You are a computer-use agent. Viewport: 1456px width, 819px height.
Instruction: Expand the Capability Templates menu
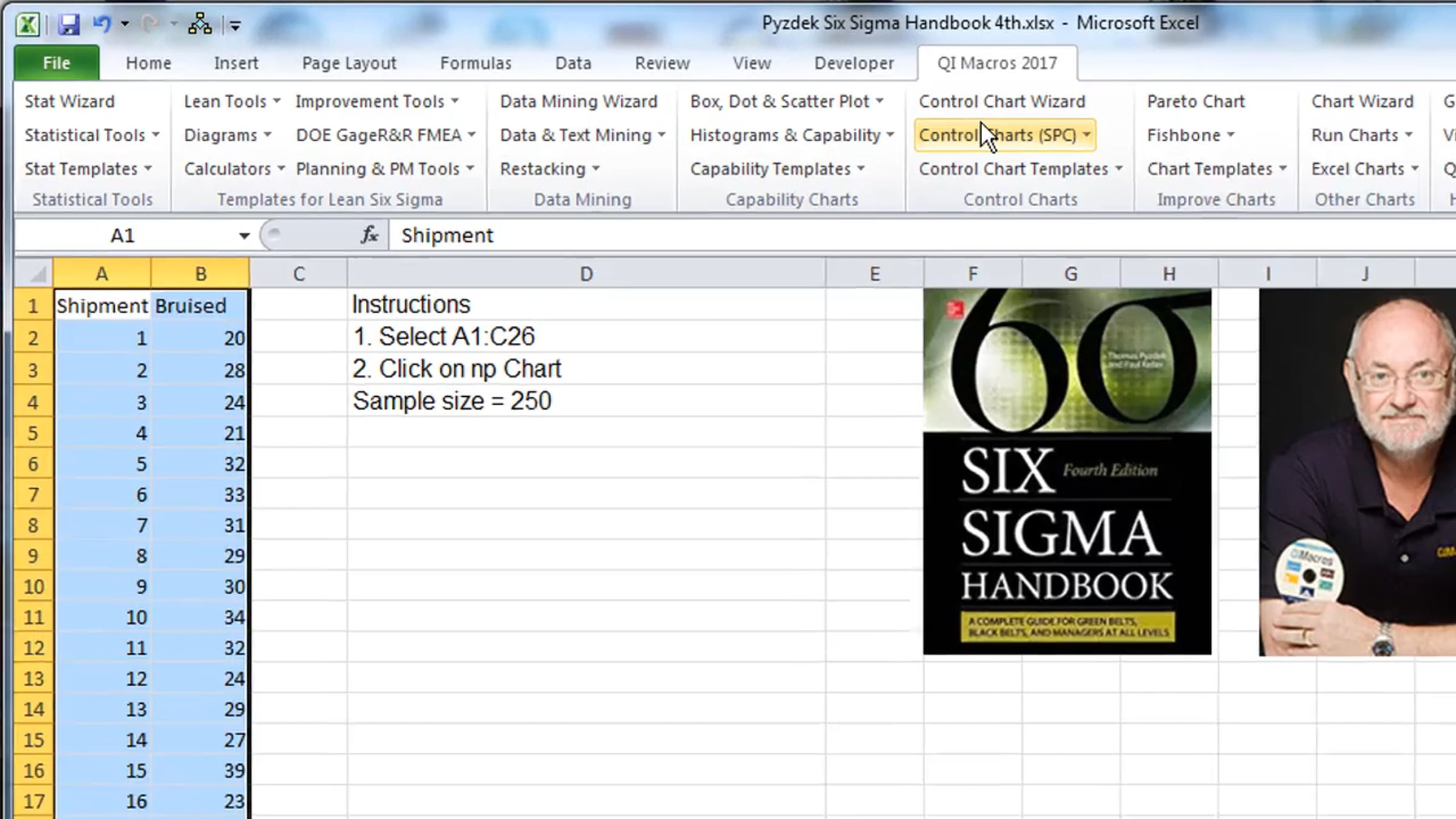[x=777, y=169]
